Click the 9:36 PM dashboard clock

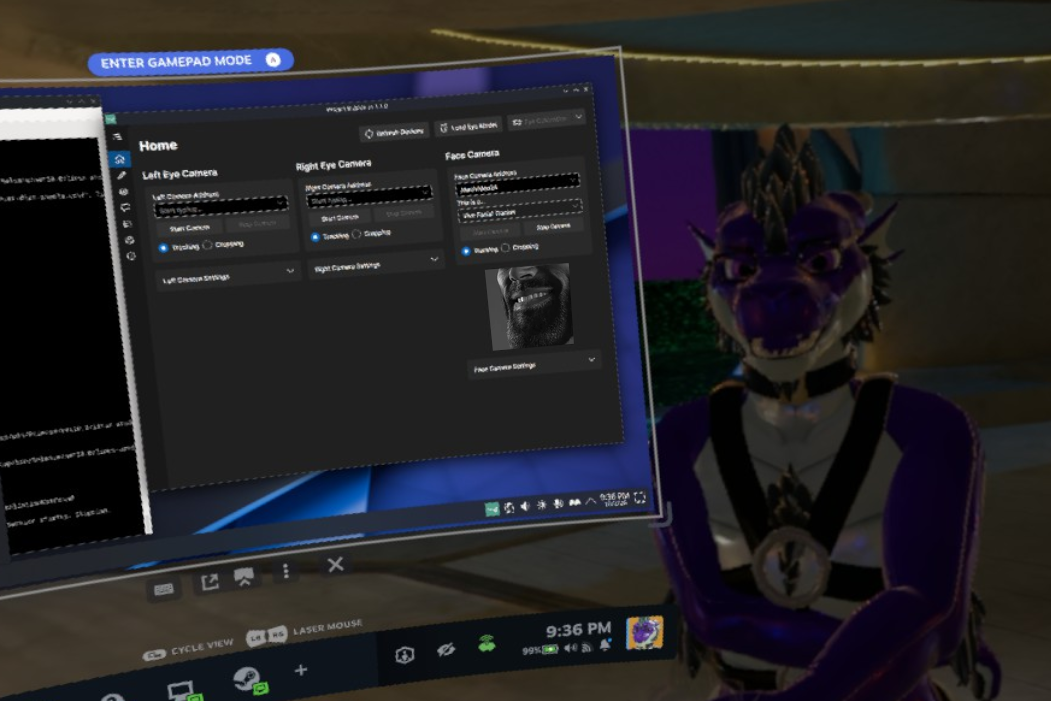[578, 630]
